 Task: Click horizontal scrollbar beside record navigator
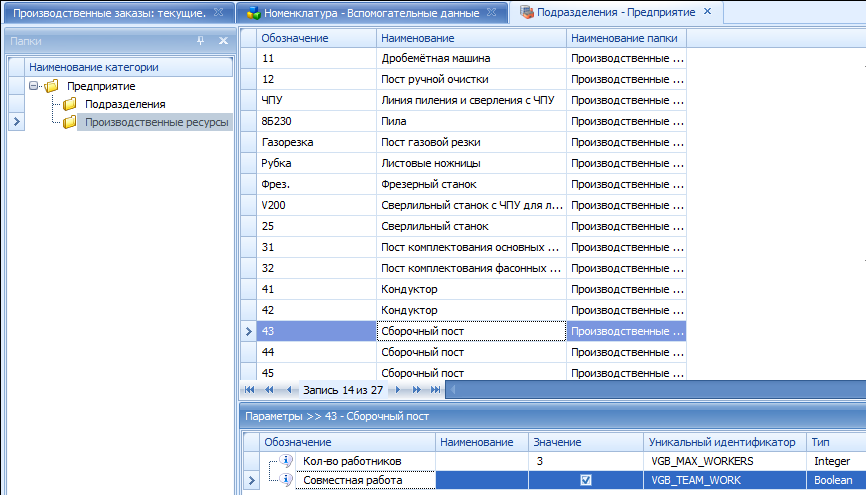tap(650, 389)
